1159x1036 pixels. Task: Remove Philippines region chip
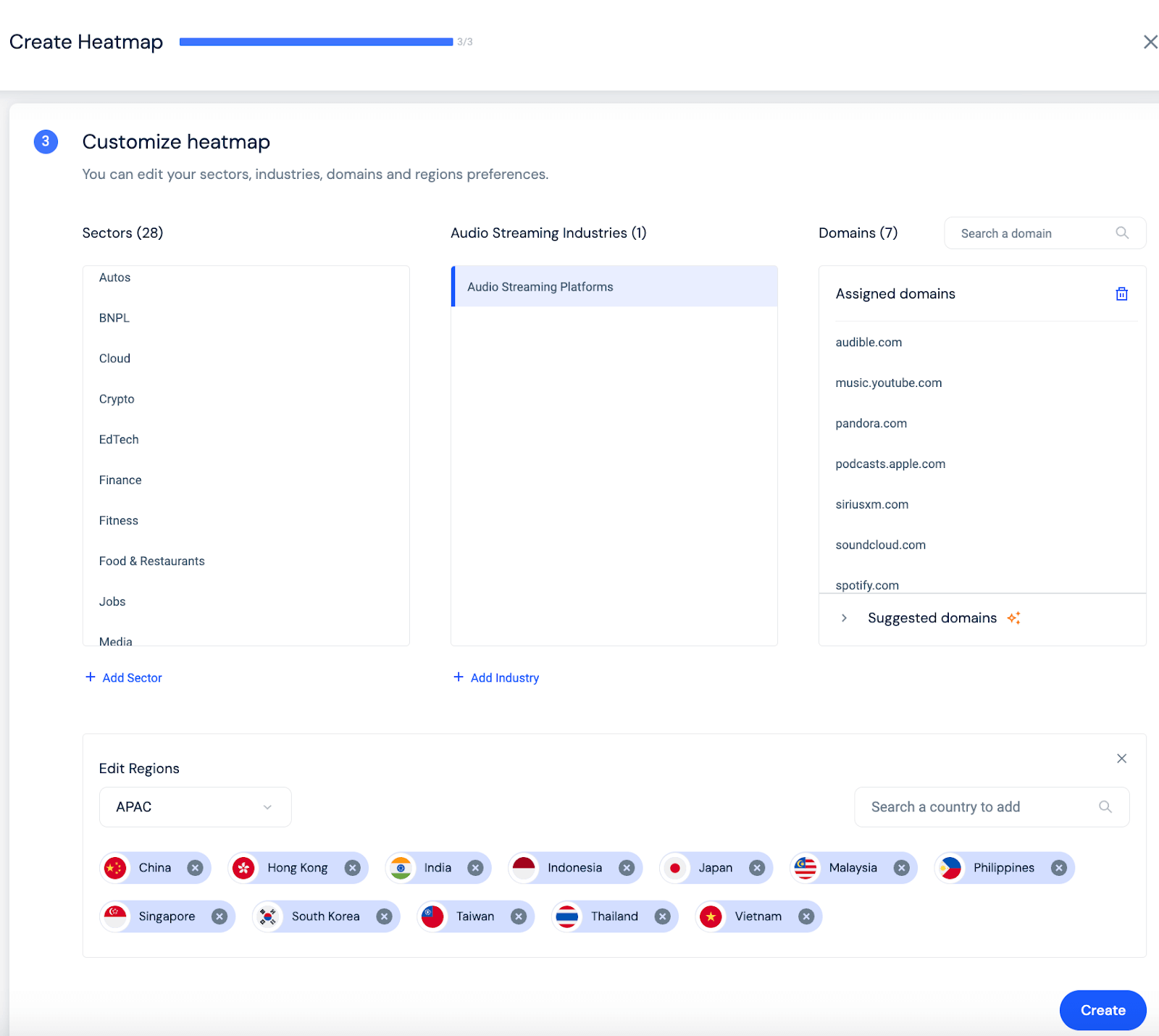[x=1058, y=868]
